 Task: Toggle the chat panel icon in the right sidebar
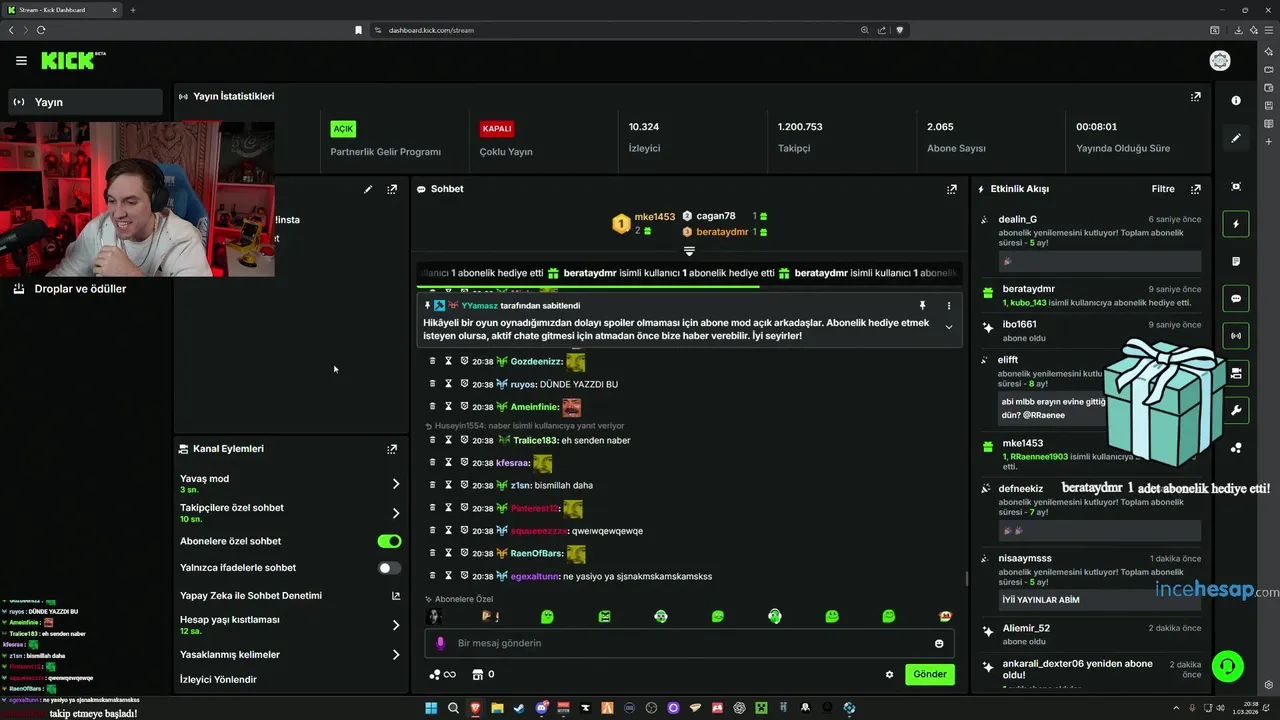click(x=1236, y=299)
